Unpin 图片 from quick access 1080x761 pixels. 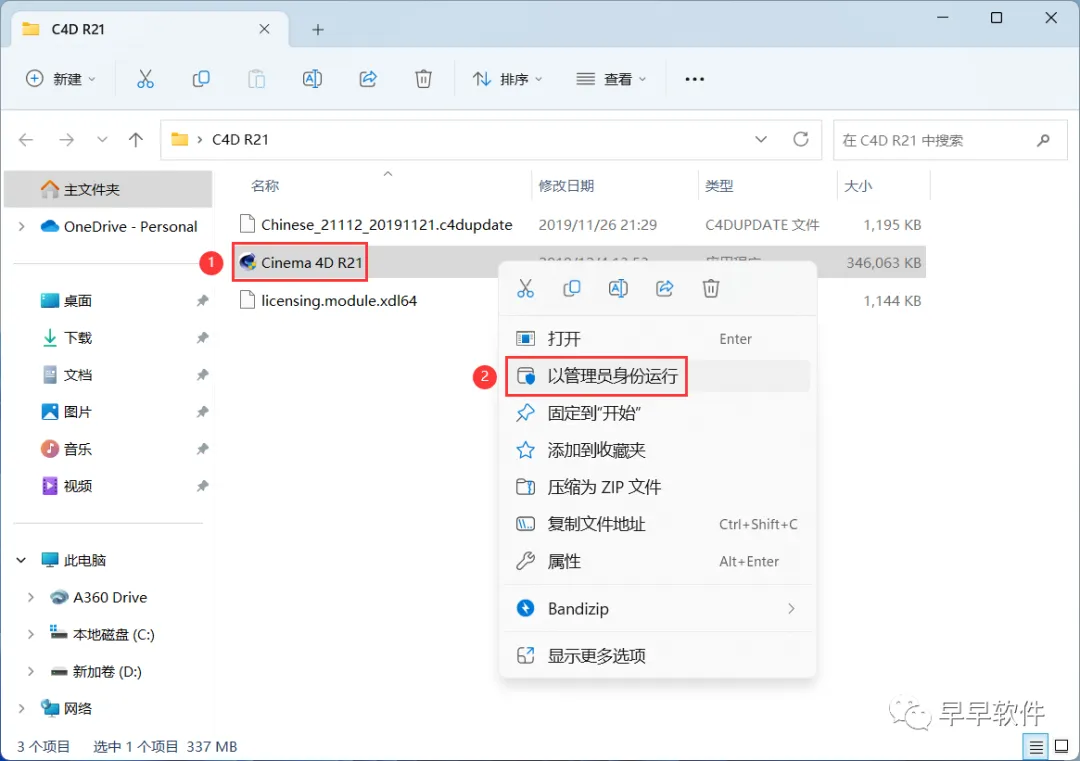point(202,412)
